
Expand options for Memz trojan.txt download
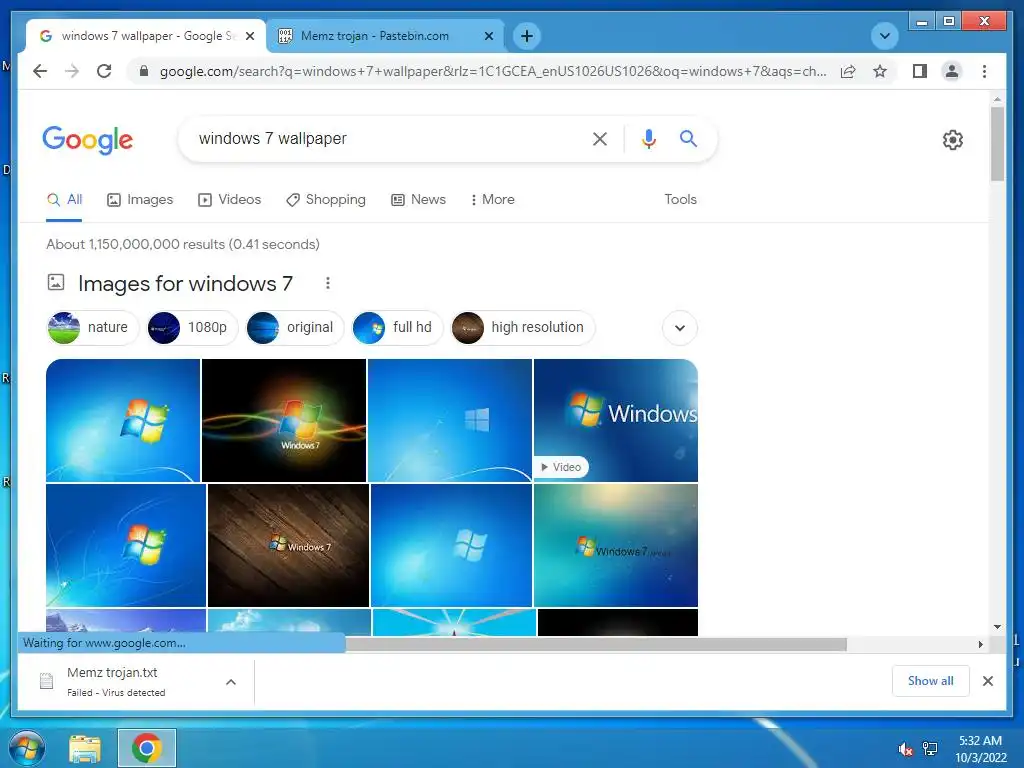[231, 682]
